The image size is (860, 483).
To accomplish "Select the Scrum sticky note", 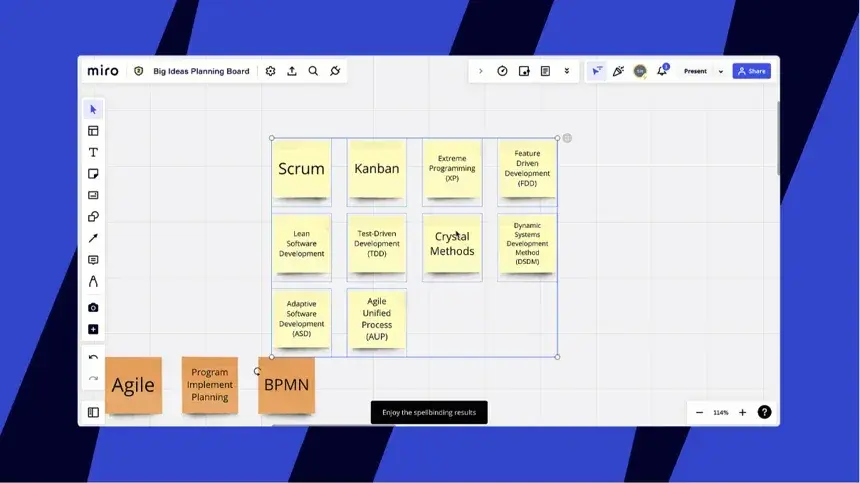I will tap(302, 169).
